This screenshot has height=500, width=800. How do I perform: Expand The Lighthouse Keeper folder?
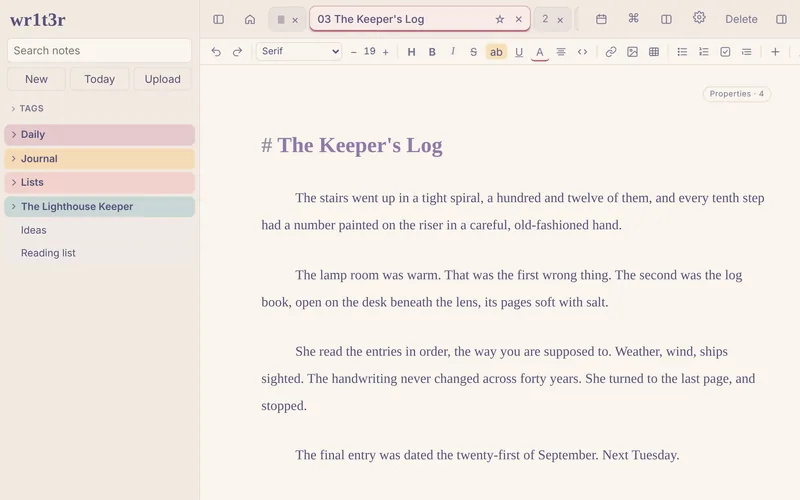99,207
